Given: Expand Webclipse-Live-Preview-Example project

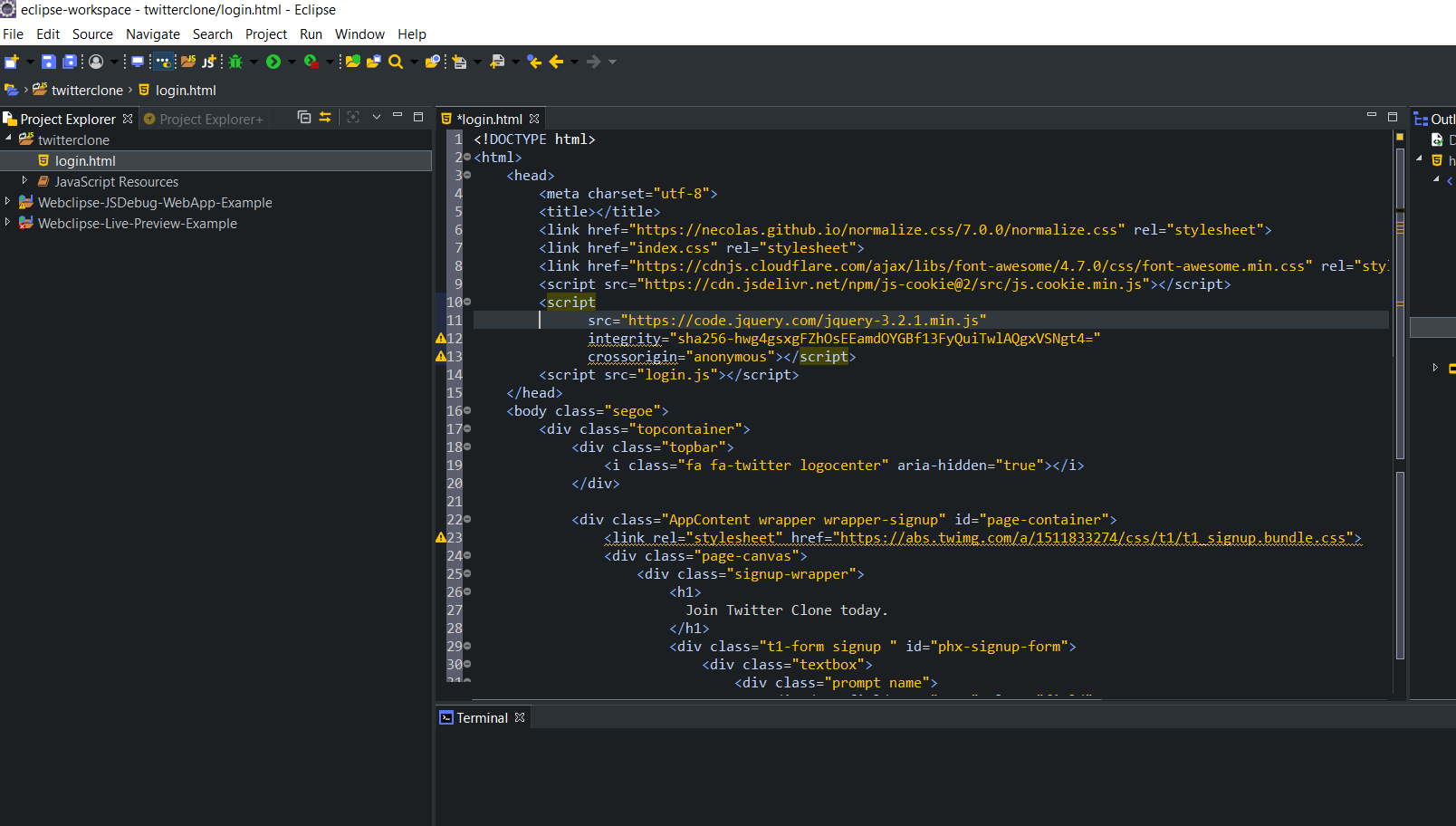Looking at the screenshot, I should (x=7, y=222).
